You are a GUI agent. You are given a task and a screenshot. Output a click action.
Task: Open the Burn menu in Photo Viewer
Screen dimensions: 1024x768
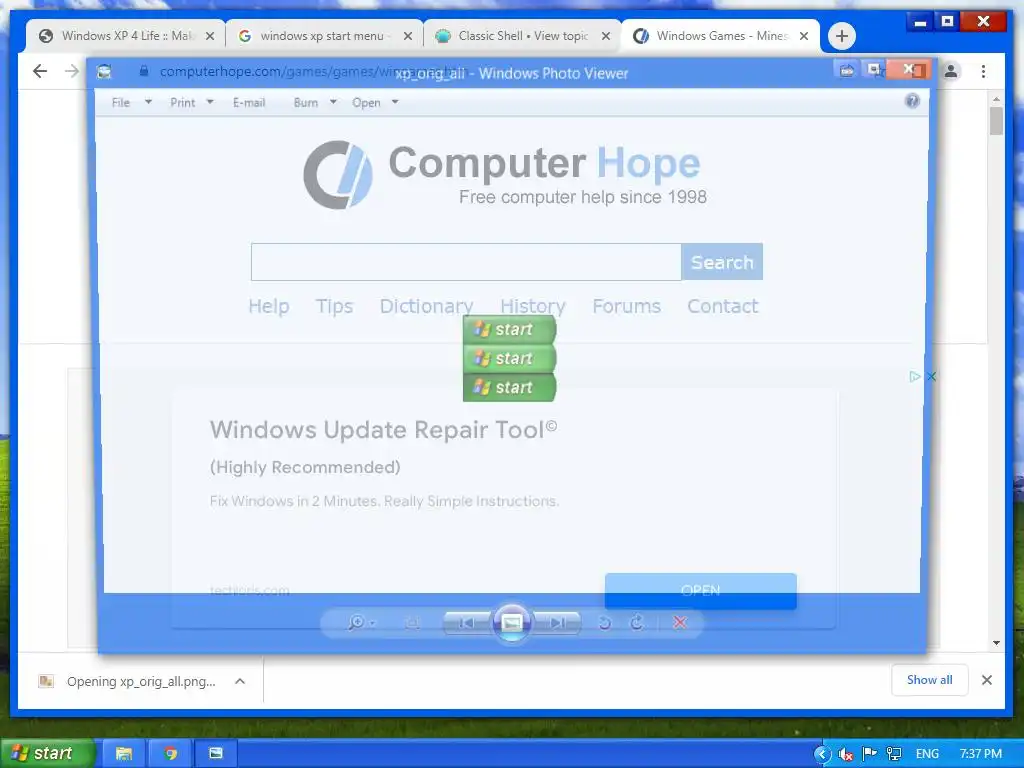[306, 103]
